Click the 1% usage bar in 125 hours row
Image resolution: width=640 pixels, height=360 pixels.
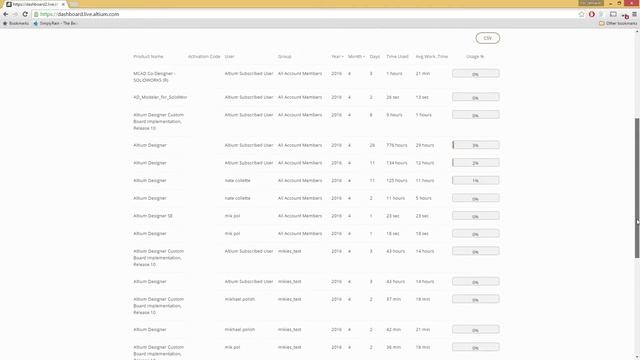tap(476, 180)
